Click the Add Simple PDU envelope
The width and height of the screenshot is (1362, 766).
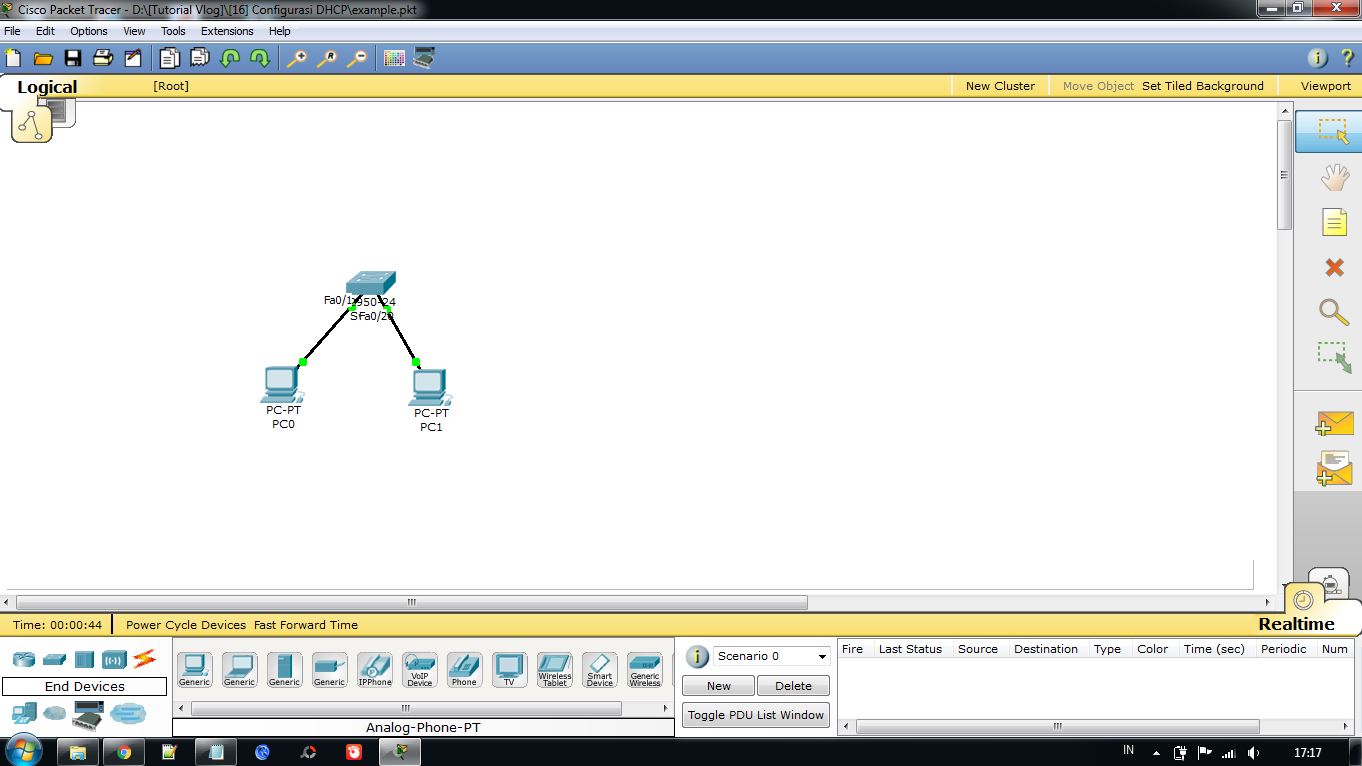pyautogui.click(x=1334, y=424)
